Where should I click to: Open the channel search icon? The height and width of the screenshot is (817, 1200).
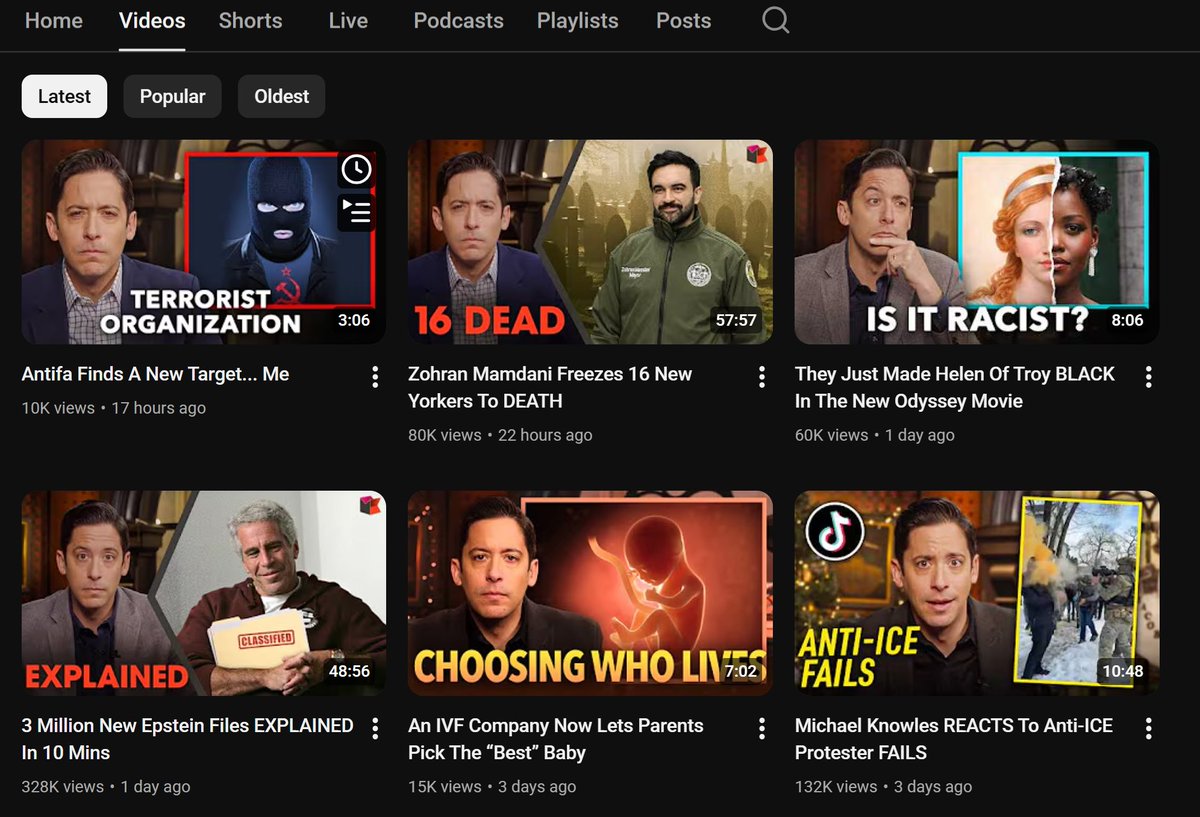click(x=775, y=20)
